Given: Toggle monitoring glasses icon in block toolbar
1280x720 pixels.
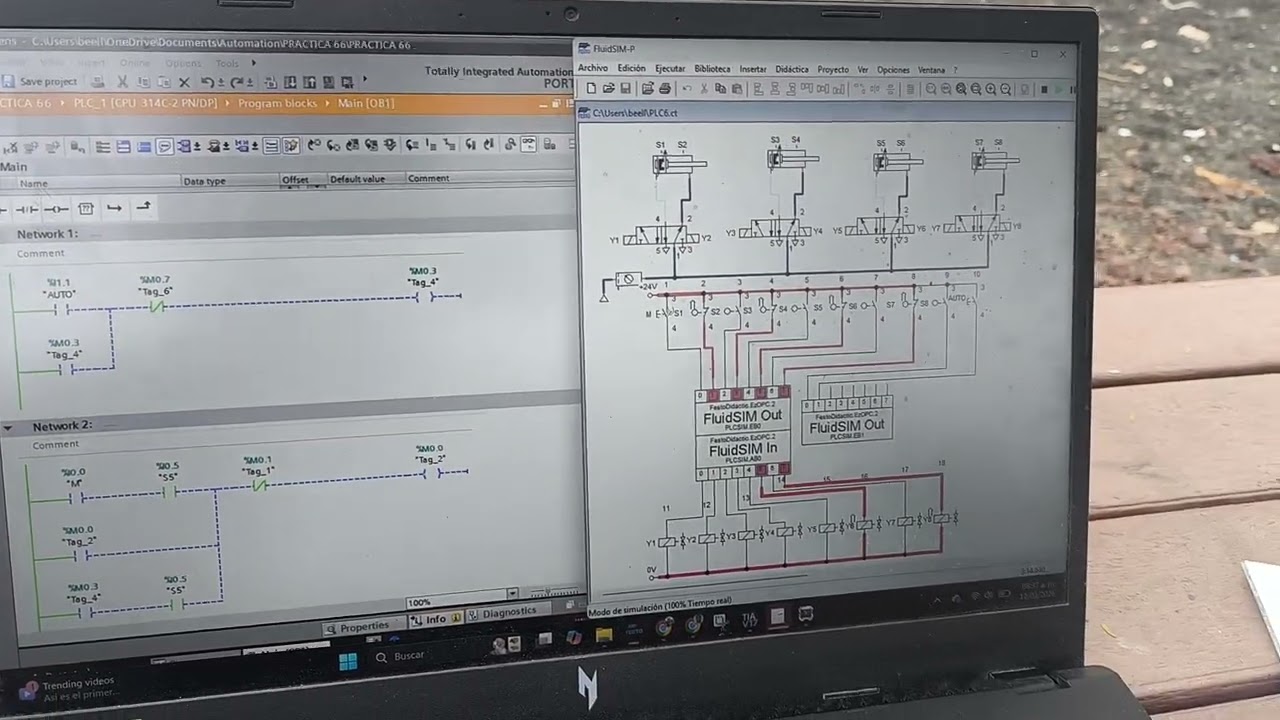Looking at the screenshot, I should [x=528, y=144].
